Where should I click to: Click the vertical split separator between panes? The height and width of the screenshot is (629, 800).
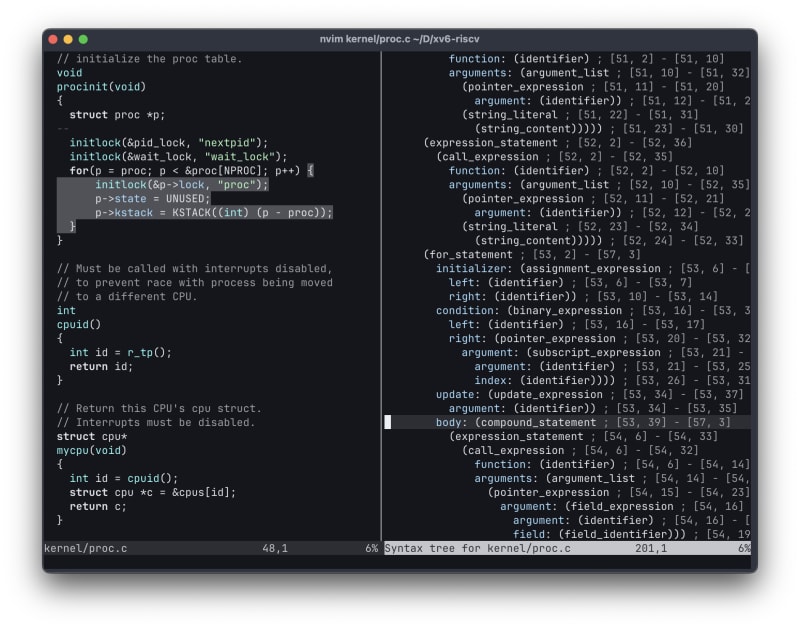[x=381, y=300]
